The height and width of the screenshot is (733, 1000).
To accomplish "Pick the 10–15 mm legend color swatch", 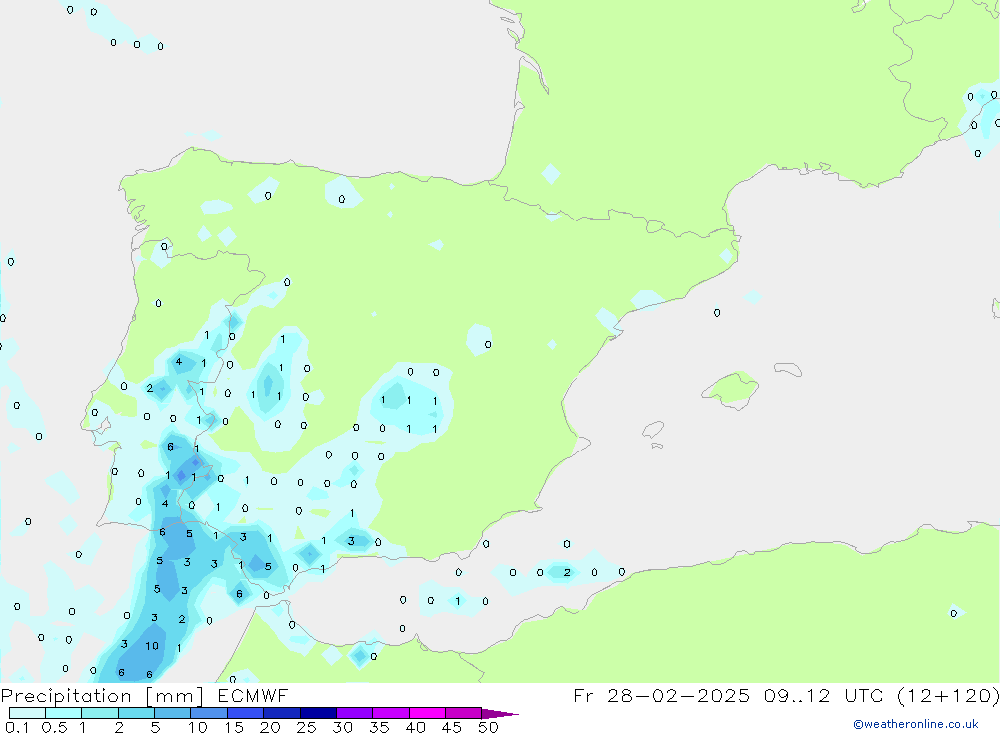I will [x=209, y=713].
